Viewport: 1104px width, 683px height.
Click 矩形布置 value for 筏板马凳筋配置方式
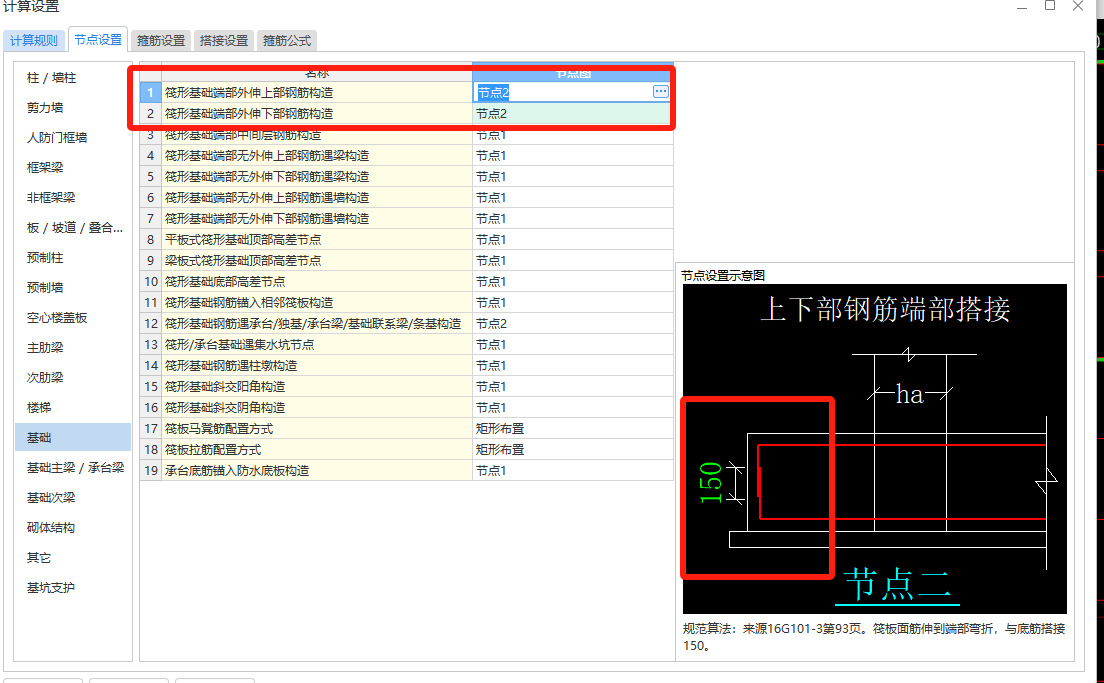pyautogui.click(x=572, y=429)
